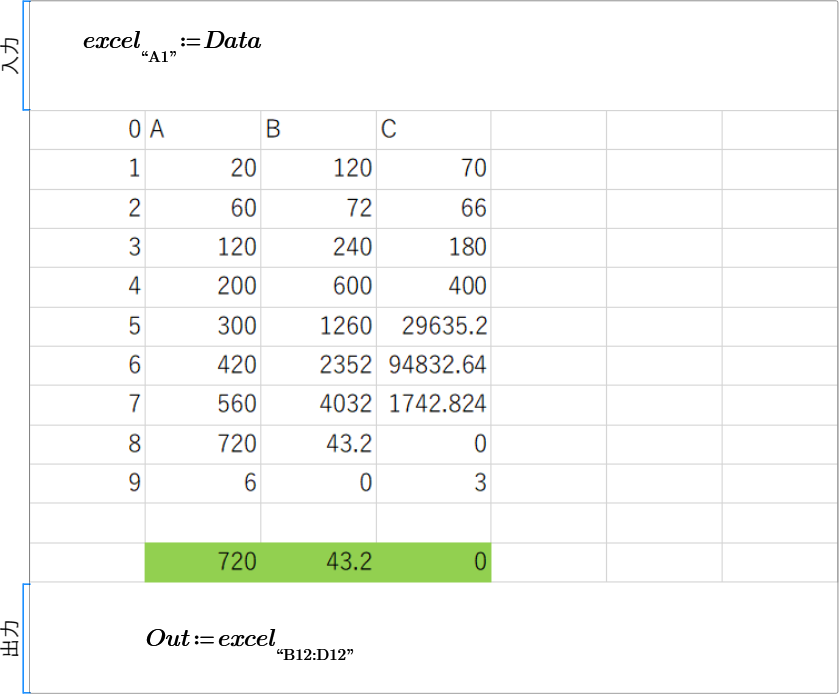Select the Out := excel "B12:D12" expression
Image resolution: width=839 pixels, height=694 pixels.
click(250, 641)
